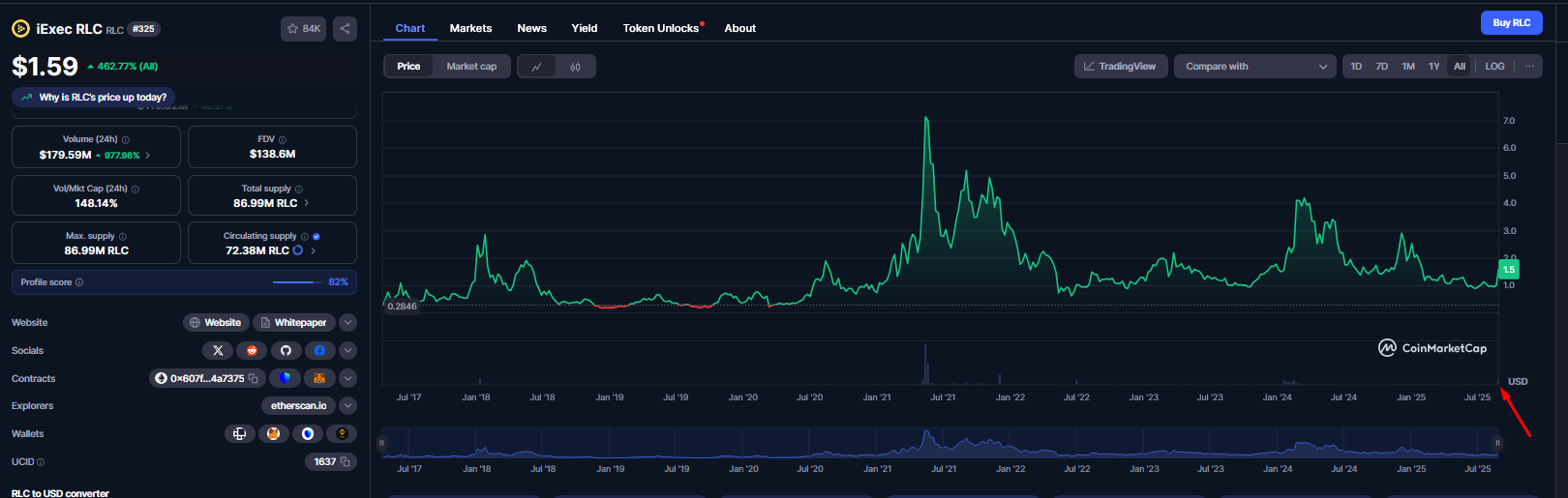Click Circulating supply info icon
1568x498 pixels.
point(305,236)
